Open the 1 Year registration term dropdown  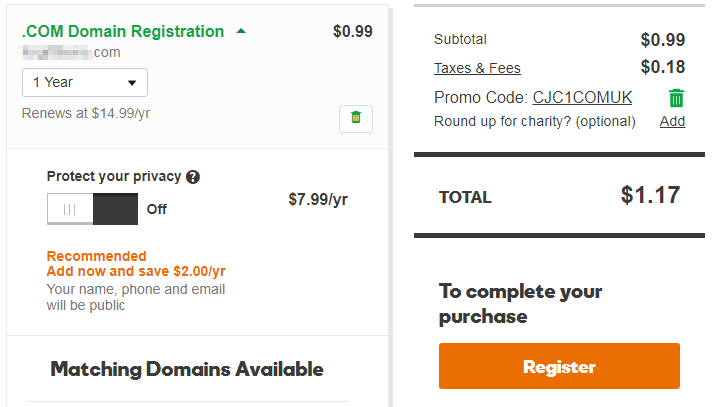tap(85, 82)
